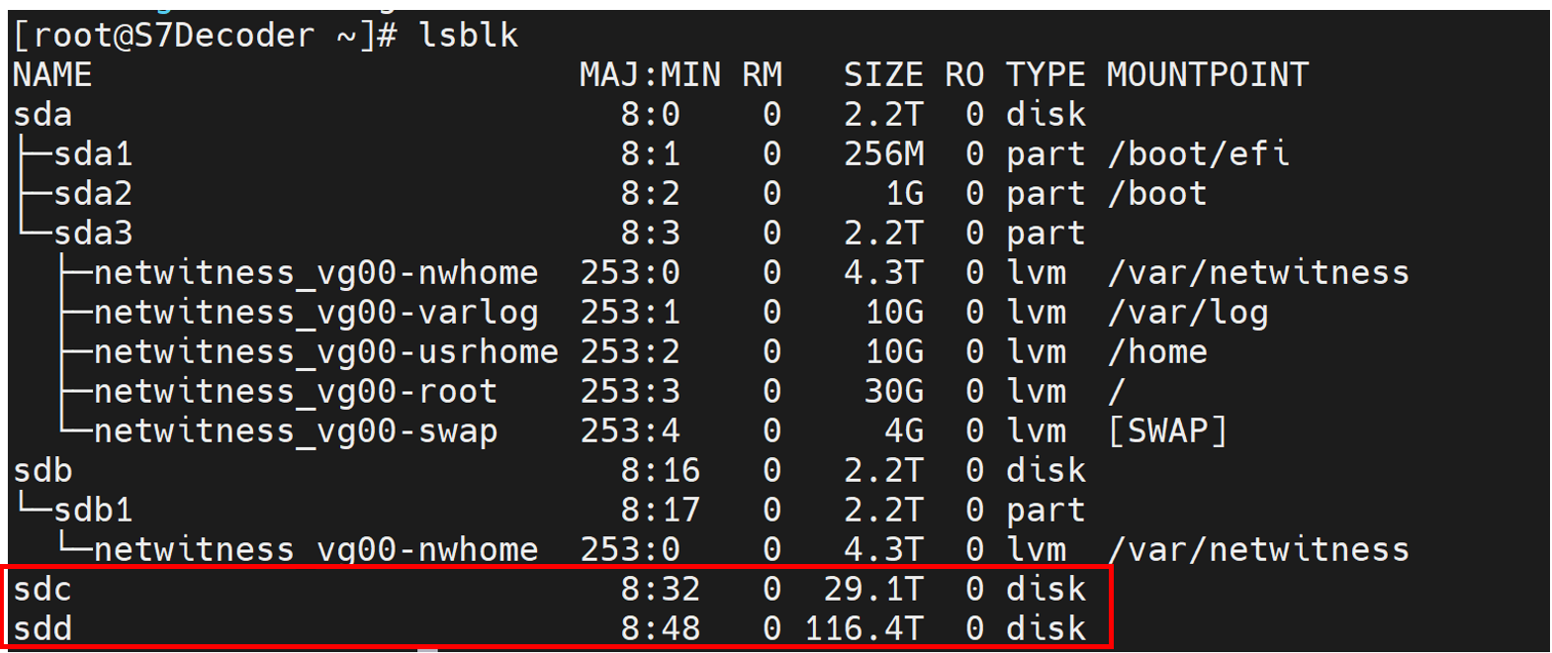Click the NAME column header

point(52,75)
